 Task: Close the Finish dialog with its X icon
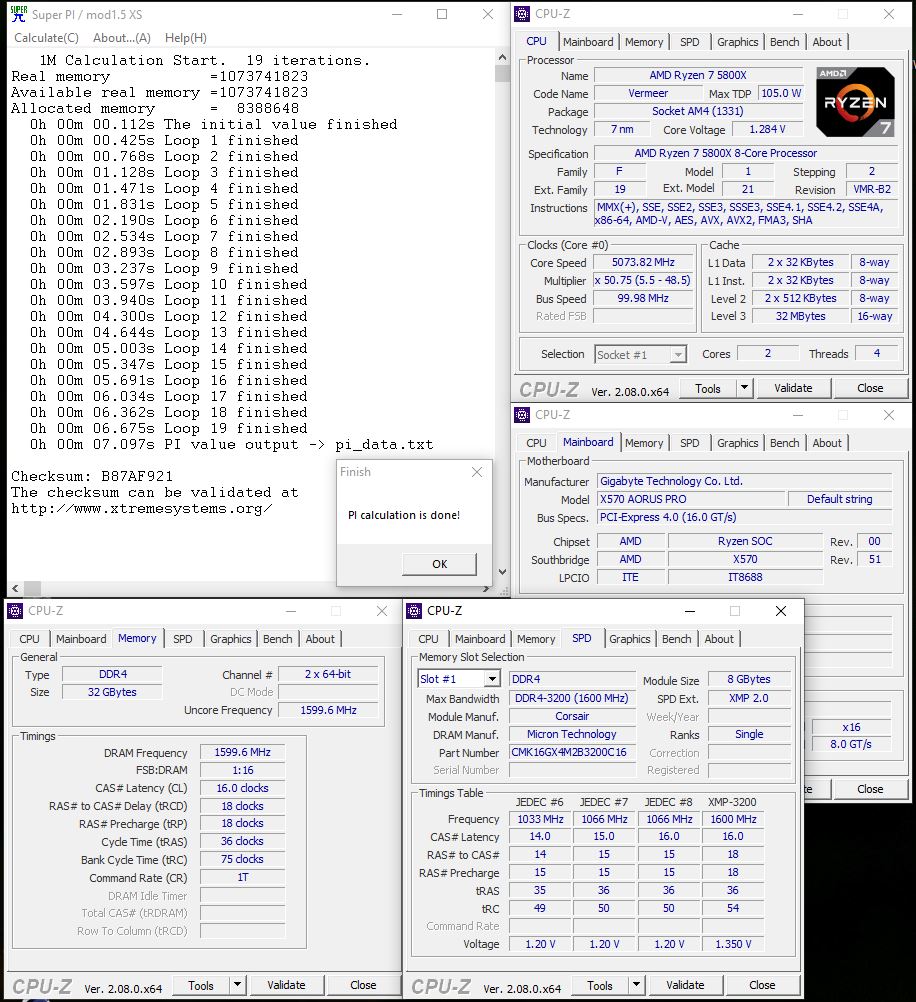(x=477, y=472)
